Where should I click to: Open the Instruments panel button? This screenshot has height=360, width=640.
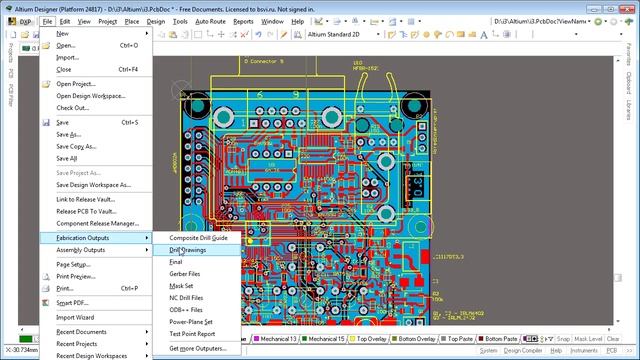[584, 351]
